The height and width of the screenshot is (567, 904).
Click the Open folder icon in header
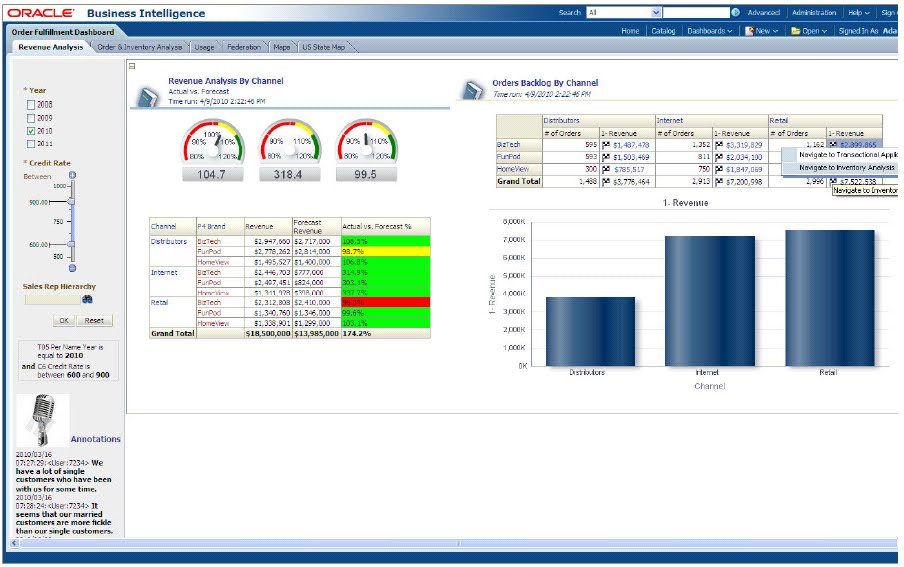point(796,31)
